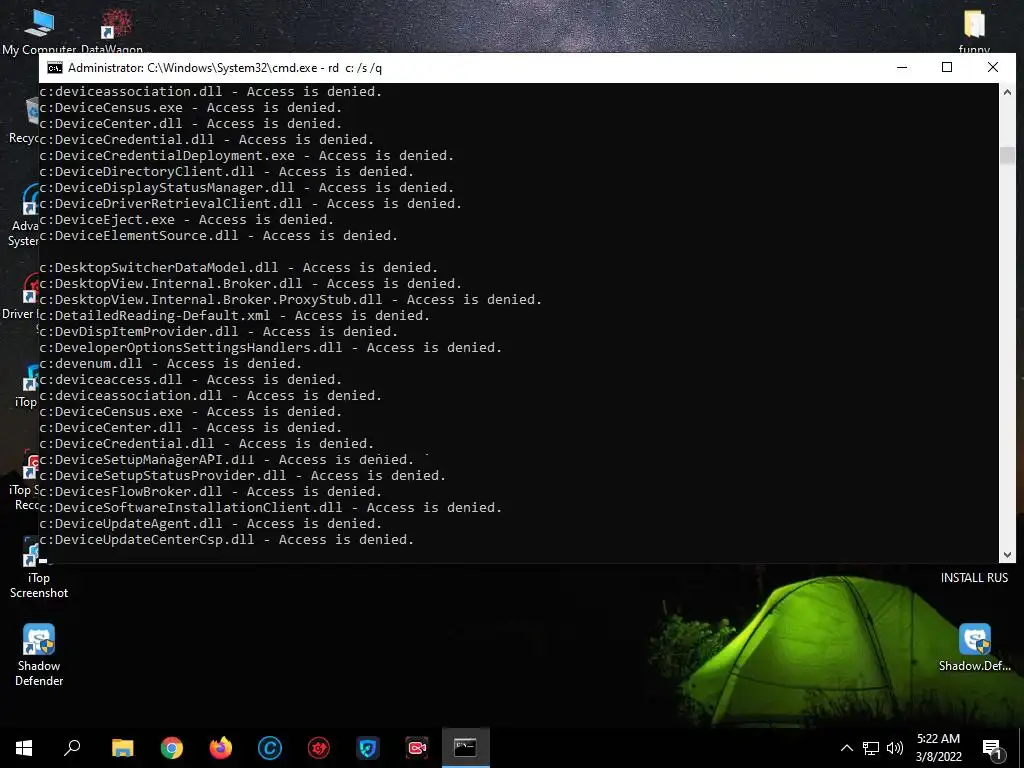Open the red gear app on taskbar
The height and width of the screenshot is (768, 1024).
tap(319, 748)
